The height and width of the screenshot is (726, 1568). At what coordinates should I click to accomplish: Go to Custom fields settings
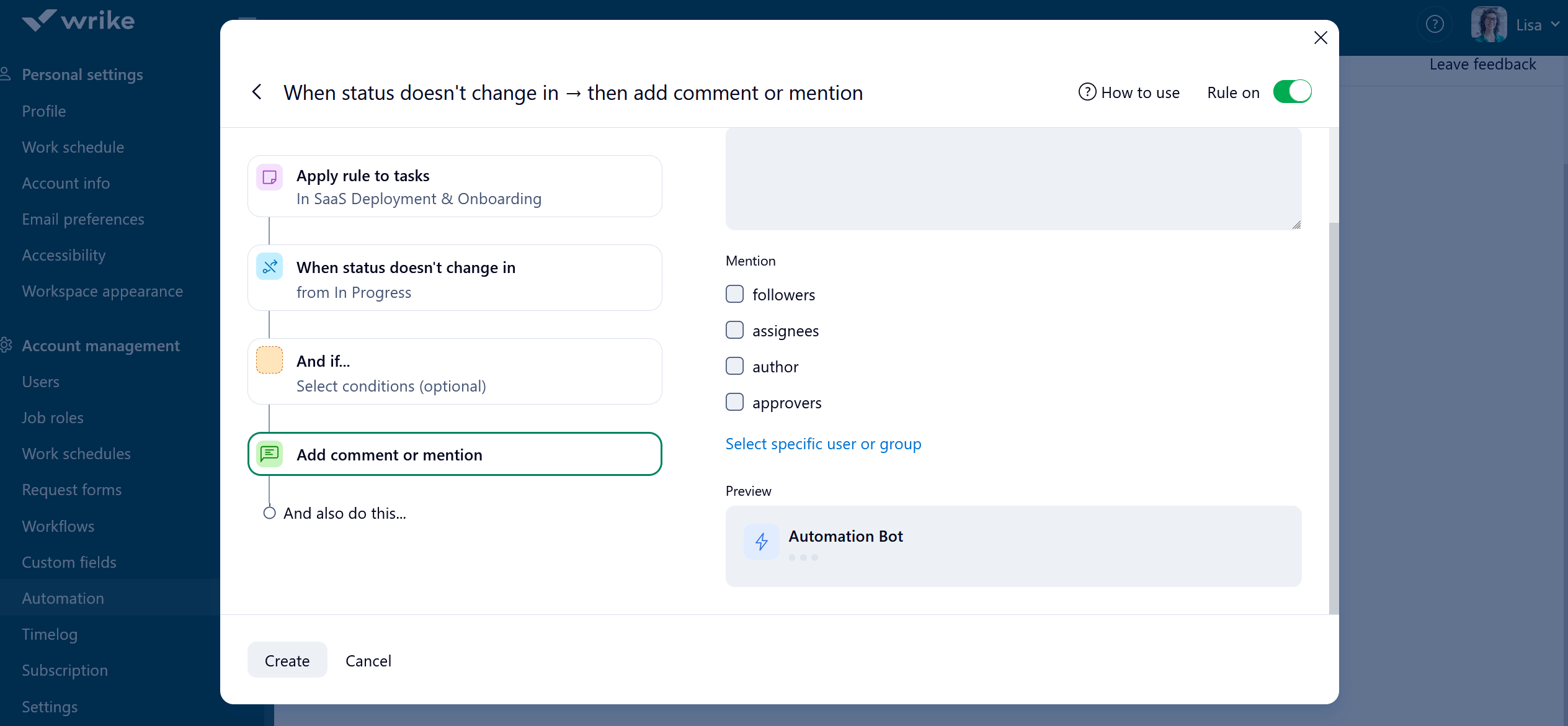[69, 562]
